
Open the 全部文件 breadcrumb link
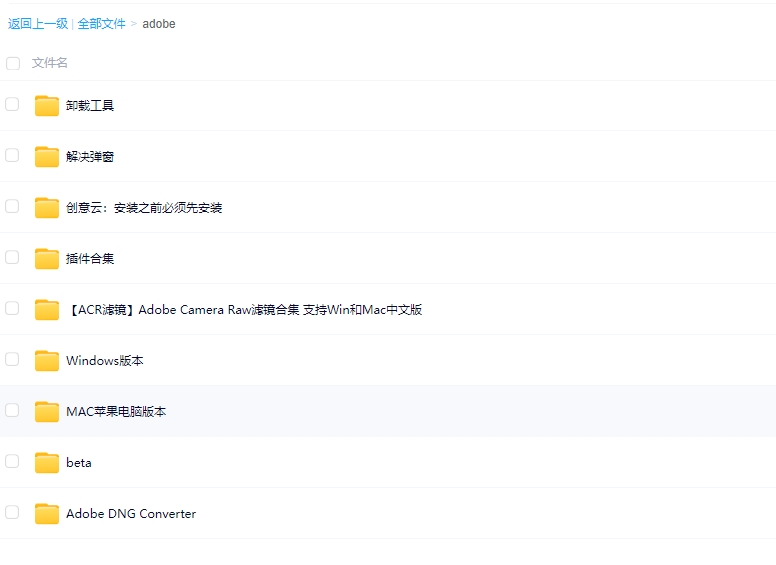pos(101,24)
